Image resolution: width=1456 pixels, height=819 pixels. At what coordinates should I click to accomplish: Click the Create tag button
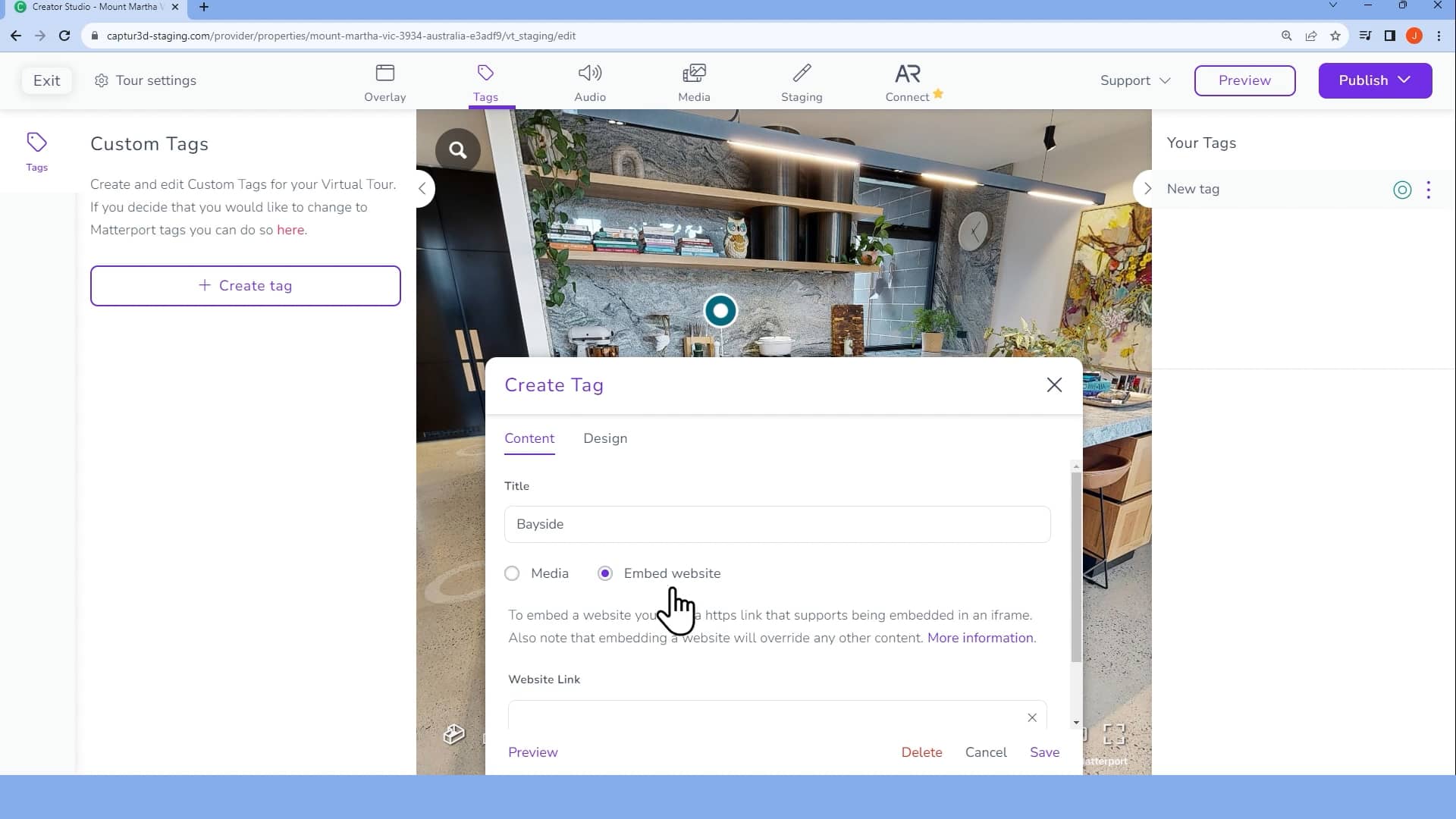point(245,286)
